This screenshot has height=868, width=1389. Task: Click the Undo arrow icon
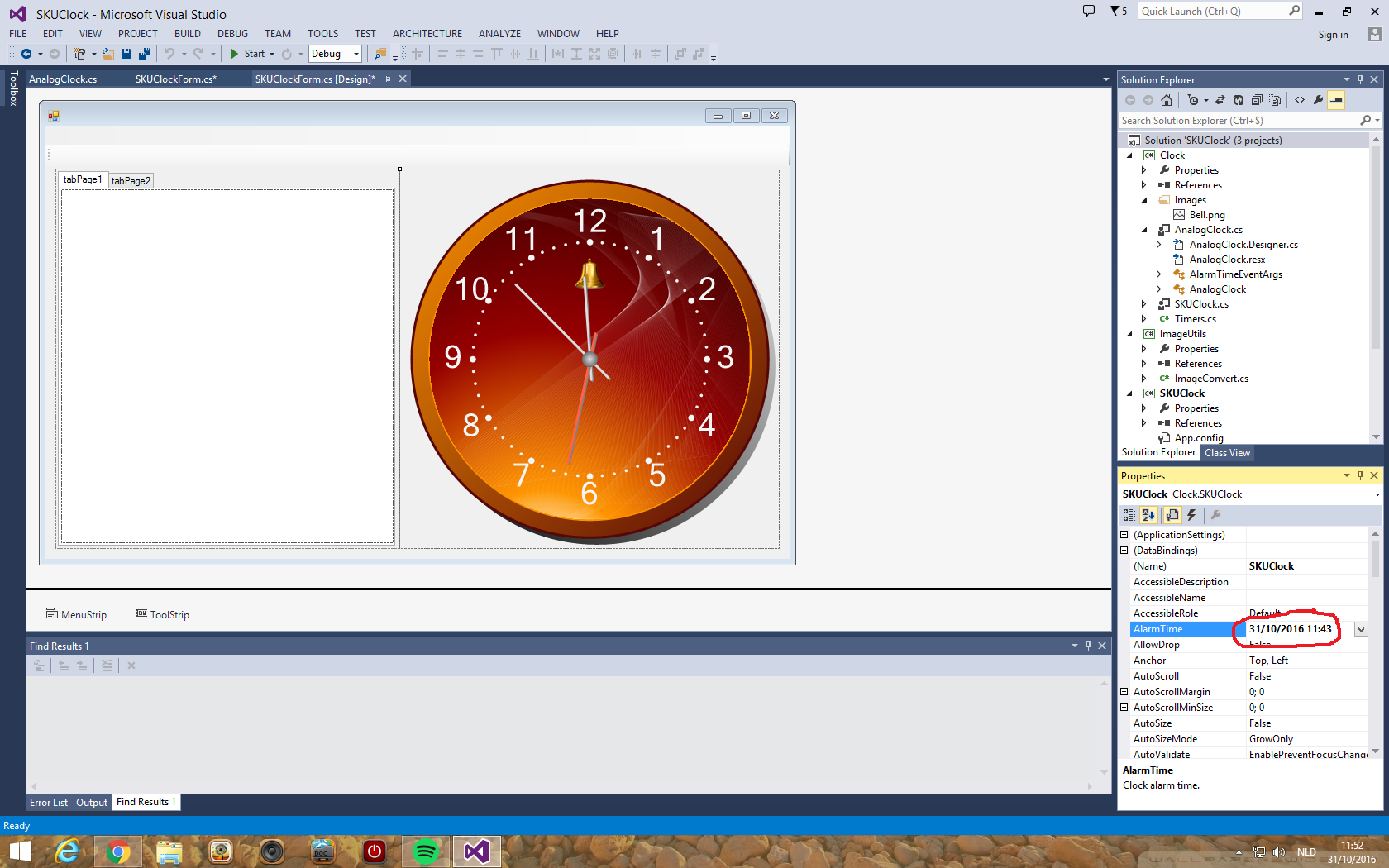coord(169,54)
